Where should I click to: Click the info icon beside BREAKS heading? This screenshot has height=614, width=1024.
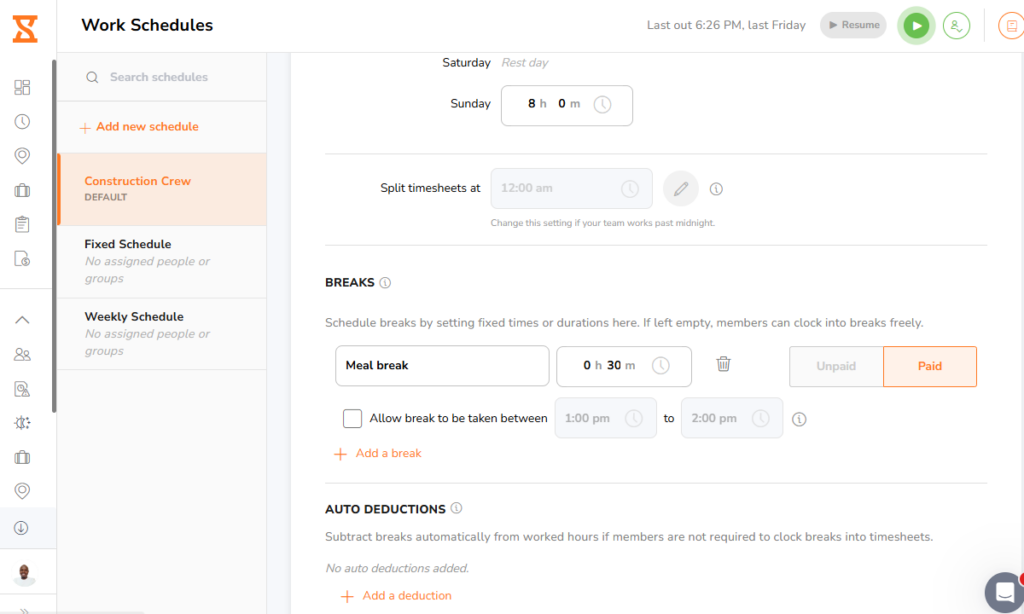[x=385, y=283]
